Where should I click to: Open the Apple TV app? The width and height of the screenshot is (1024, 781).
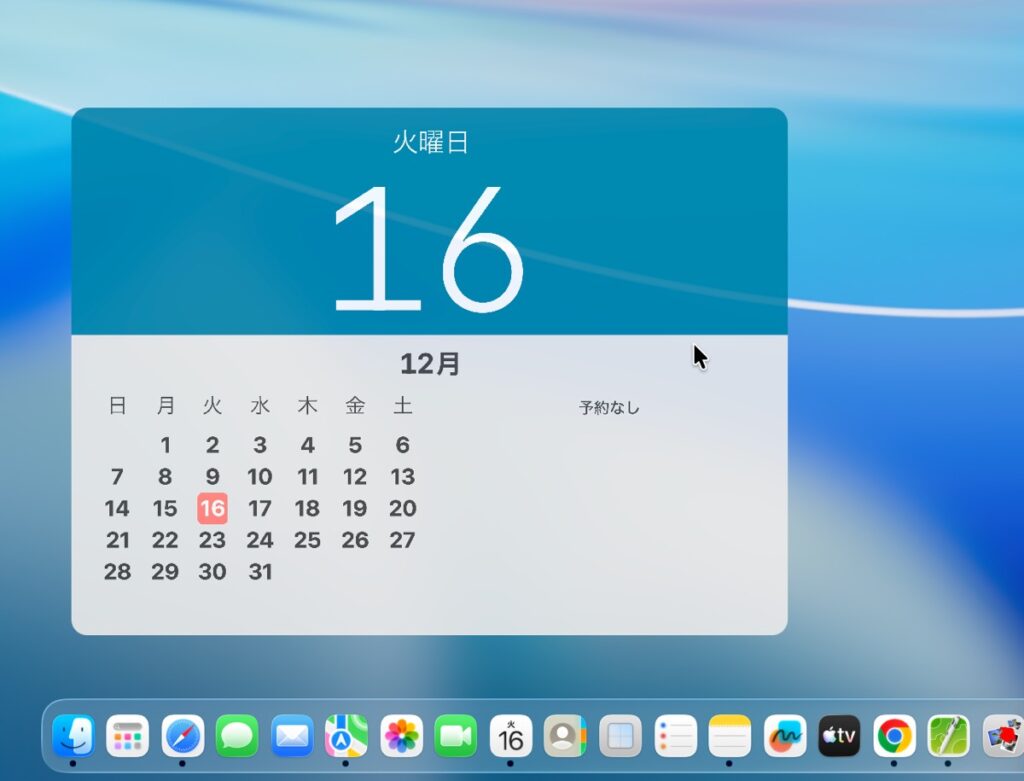(x=839, y=737)
